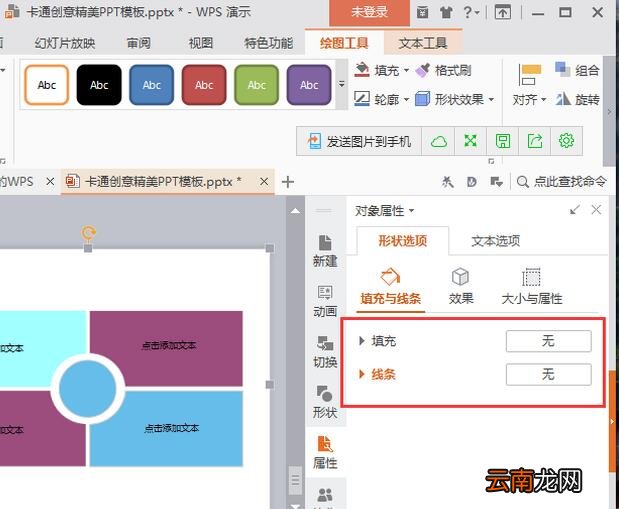The height and width of the screenshot is (509, 619).
Task: Open 动画 animation sidebar pane
Action: (325, 301)
